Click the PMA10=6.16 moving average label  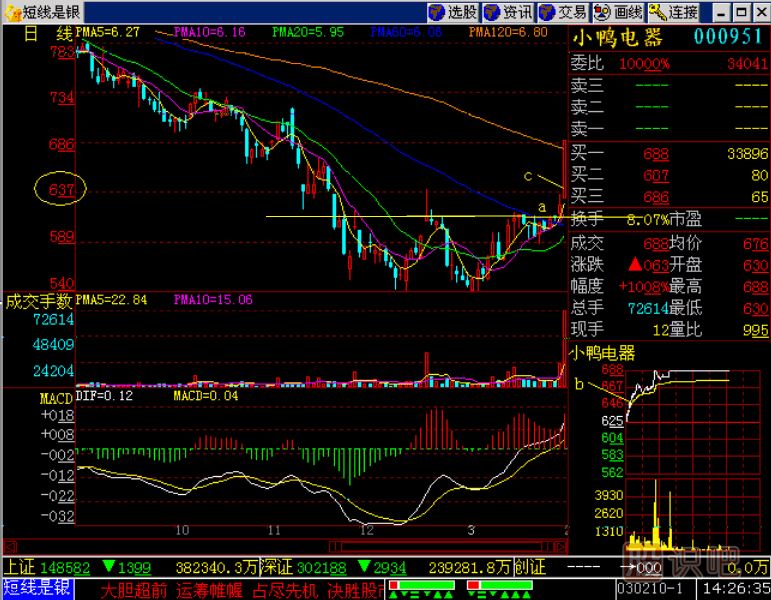(x=210, y=32)
